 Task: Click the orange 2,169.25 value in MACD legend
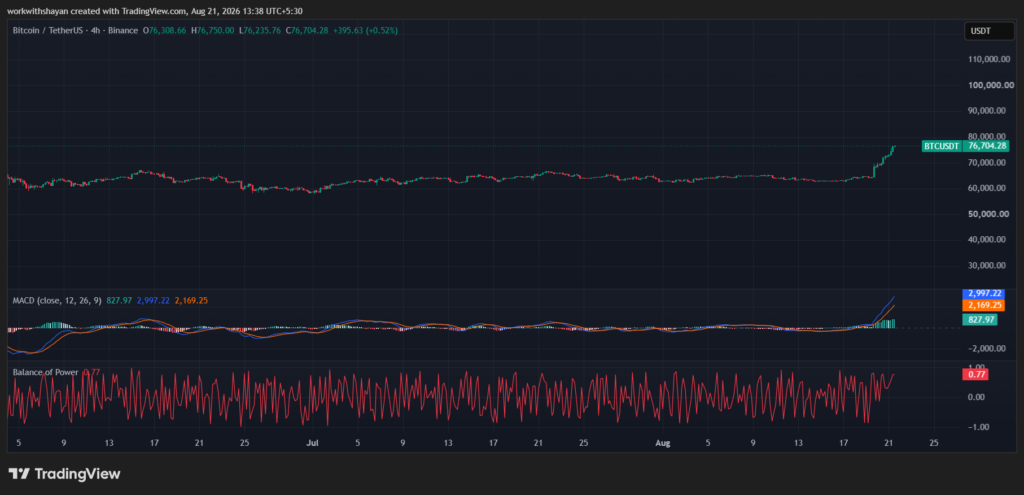pos(191,300)
